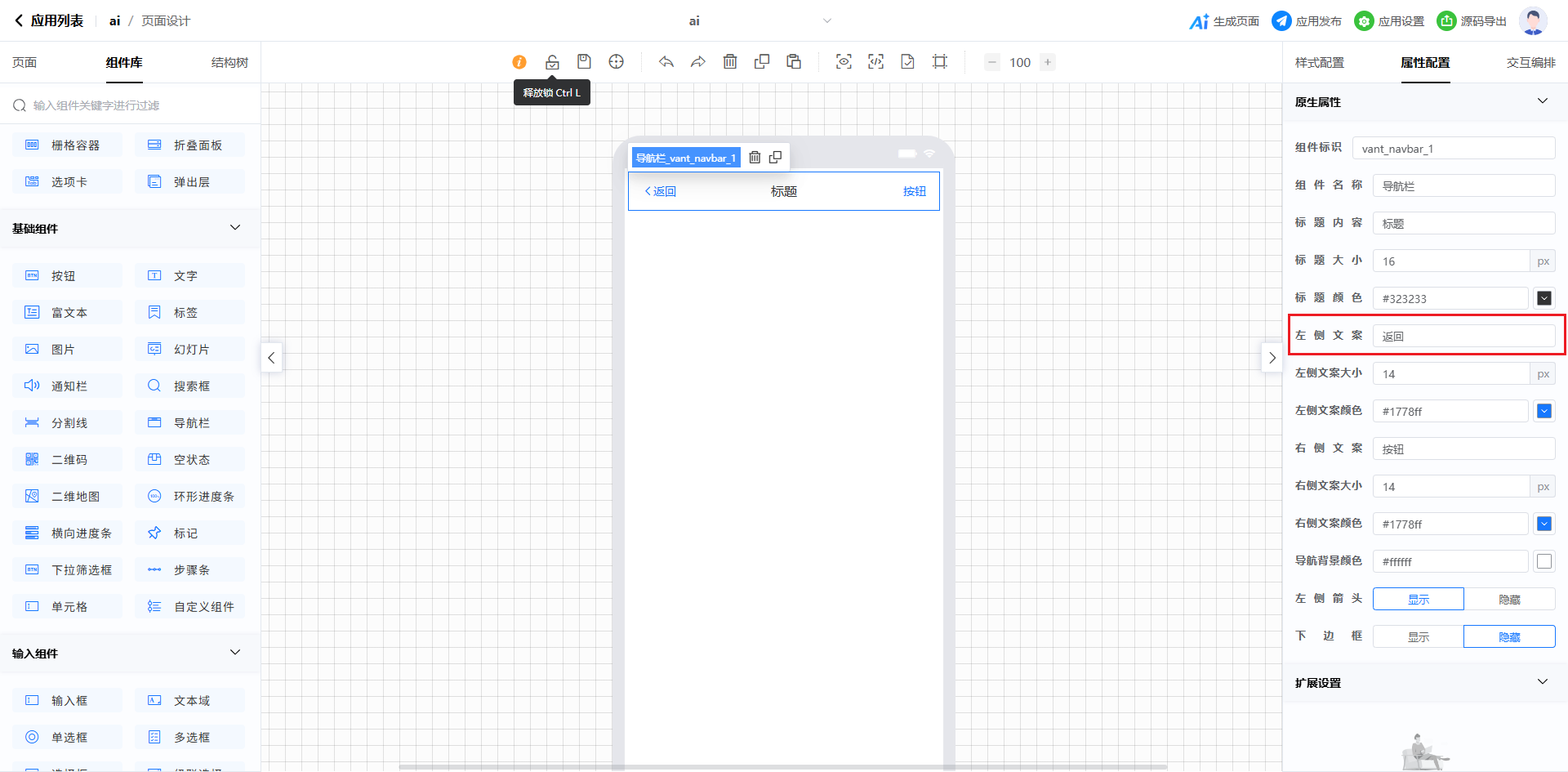This screenshot has width=1568, height=772.
Task: Open the title color swatch picker
Action: tap(1543, 299)
